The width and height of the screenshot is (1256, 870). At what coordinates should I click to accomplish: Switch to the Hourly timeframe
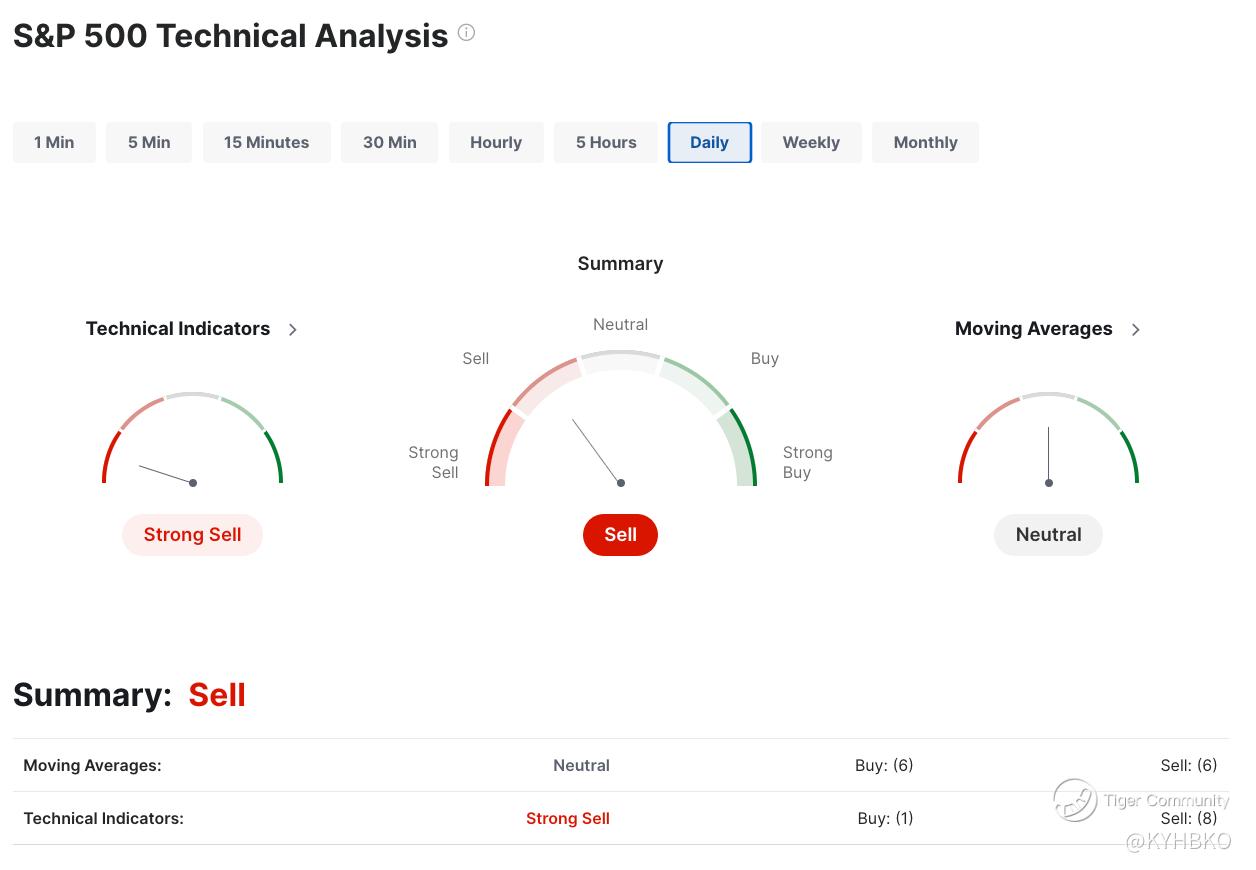(x=496, y=142)
